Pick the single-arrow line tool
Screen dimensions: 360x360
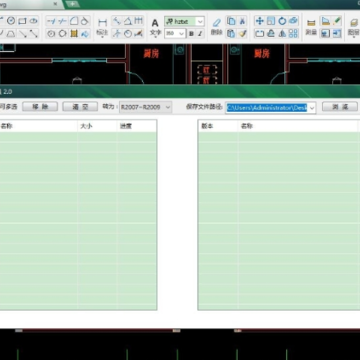(x=22, y=33)
